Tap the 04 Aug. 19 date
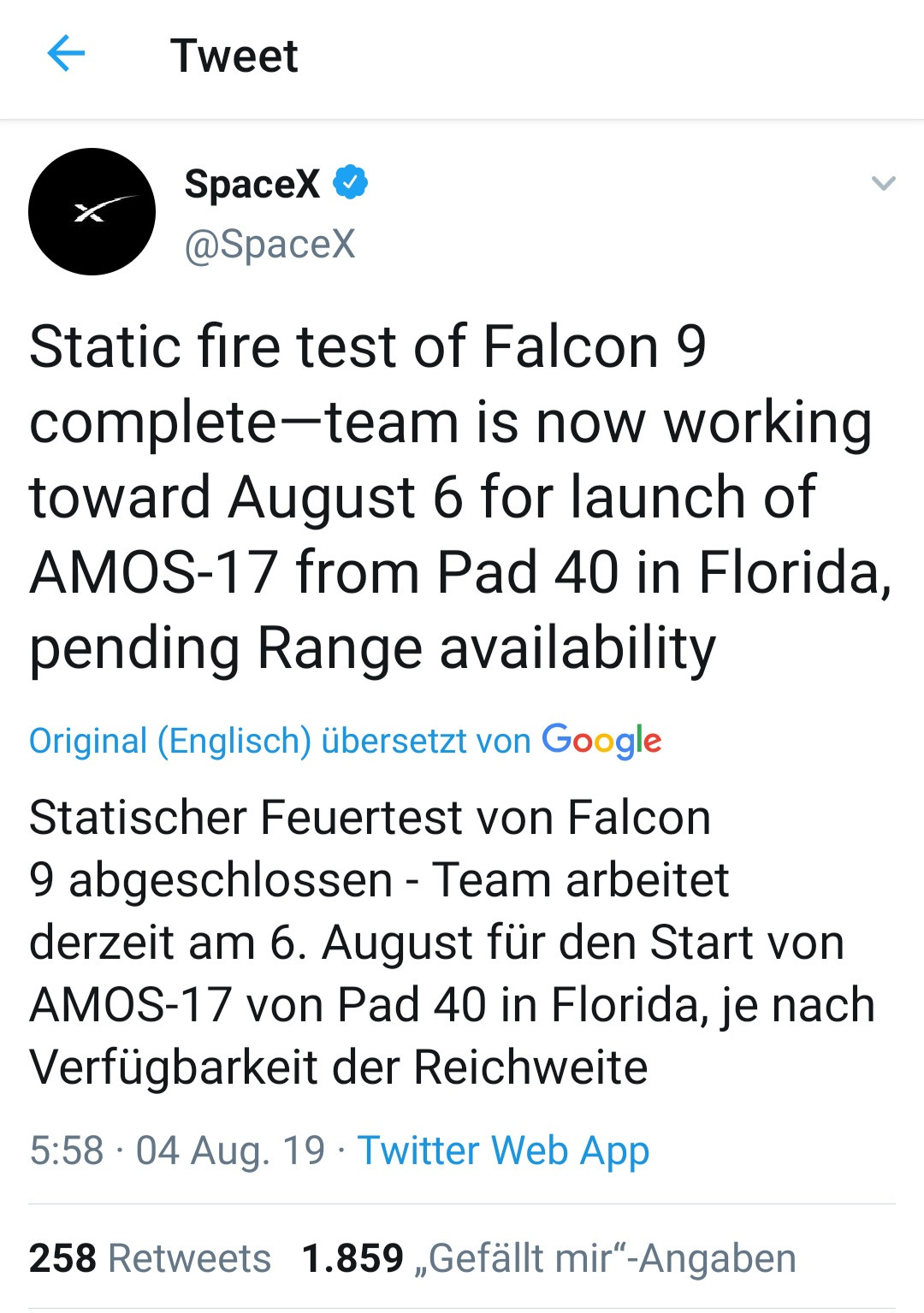This screenshot has width=924, height=1313. coord(230,1150)
